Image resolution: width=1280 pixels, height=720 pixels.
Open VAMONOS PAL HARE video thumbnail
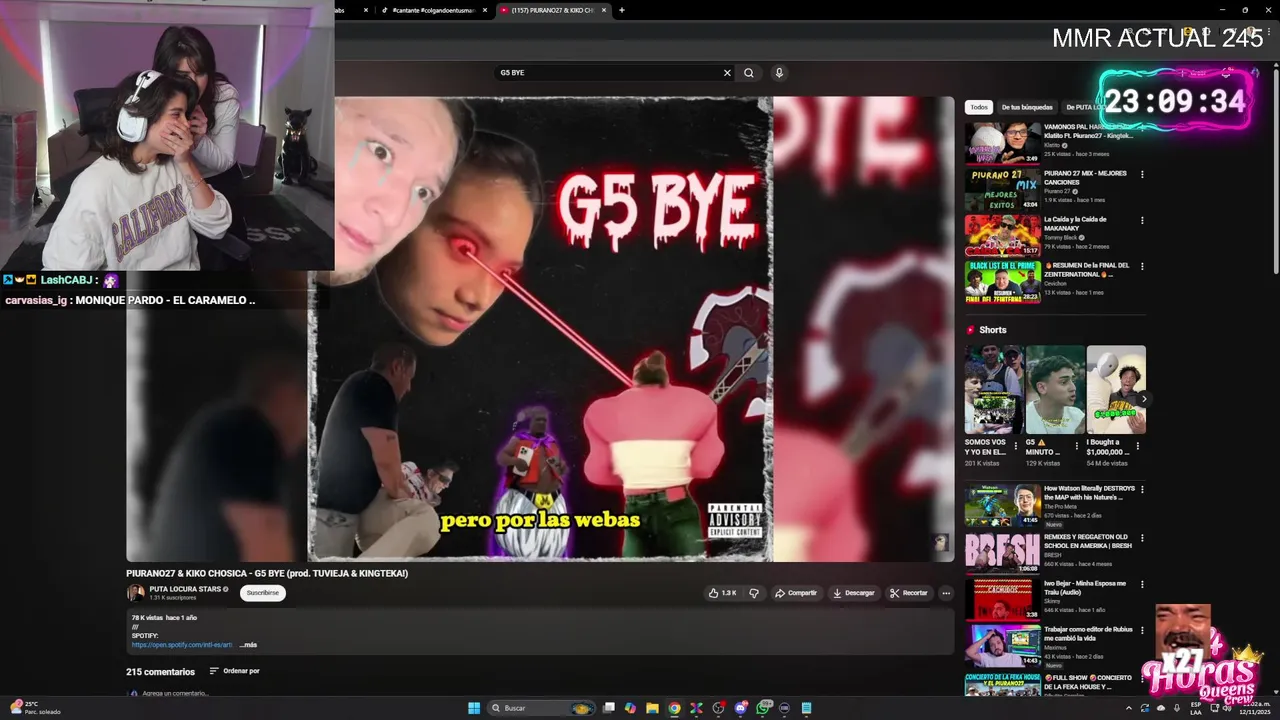click(x=1002, y=143)
